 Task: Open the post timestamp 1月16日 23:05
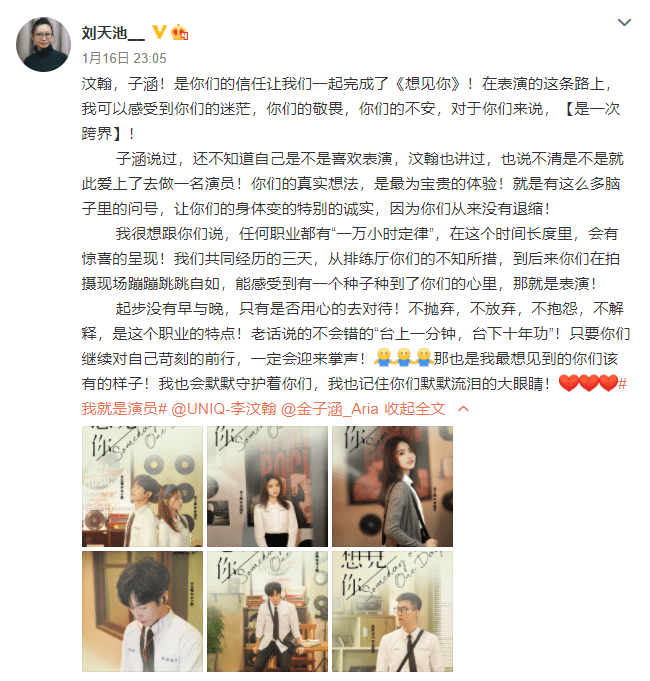[124, 58]
